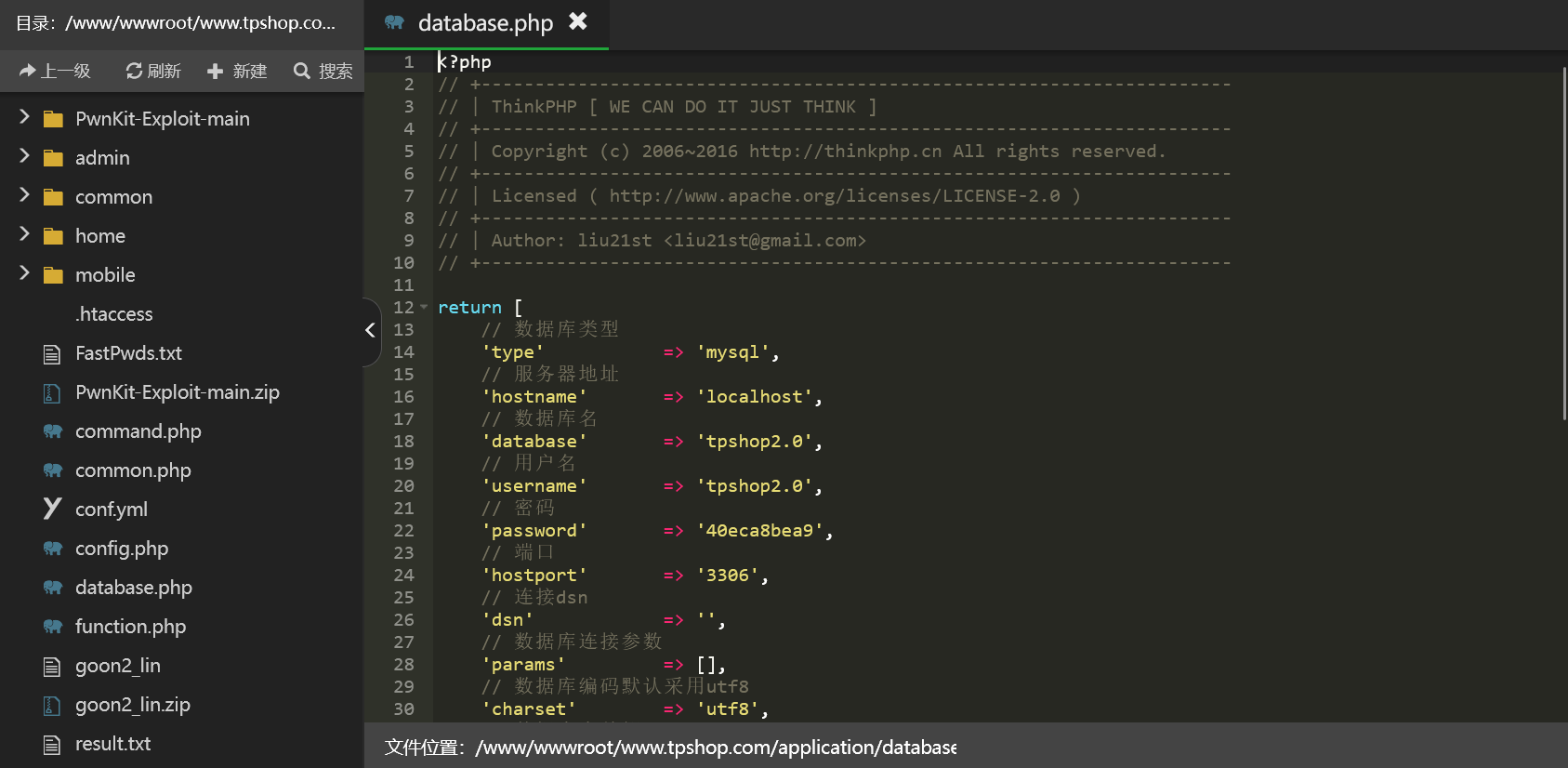This screenshot has width=1568, height=768.
Task: Expand the common folder arrow
Action: [x=24, y=195]
